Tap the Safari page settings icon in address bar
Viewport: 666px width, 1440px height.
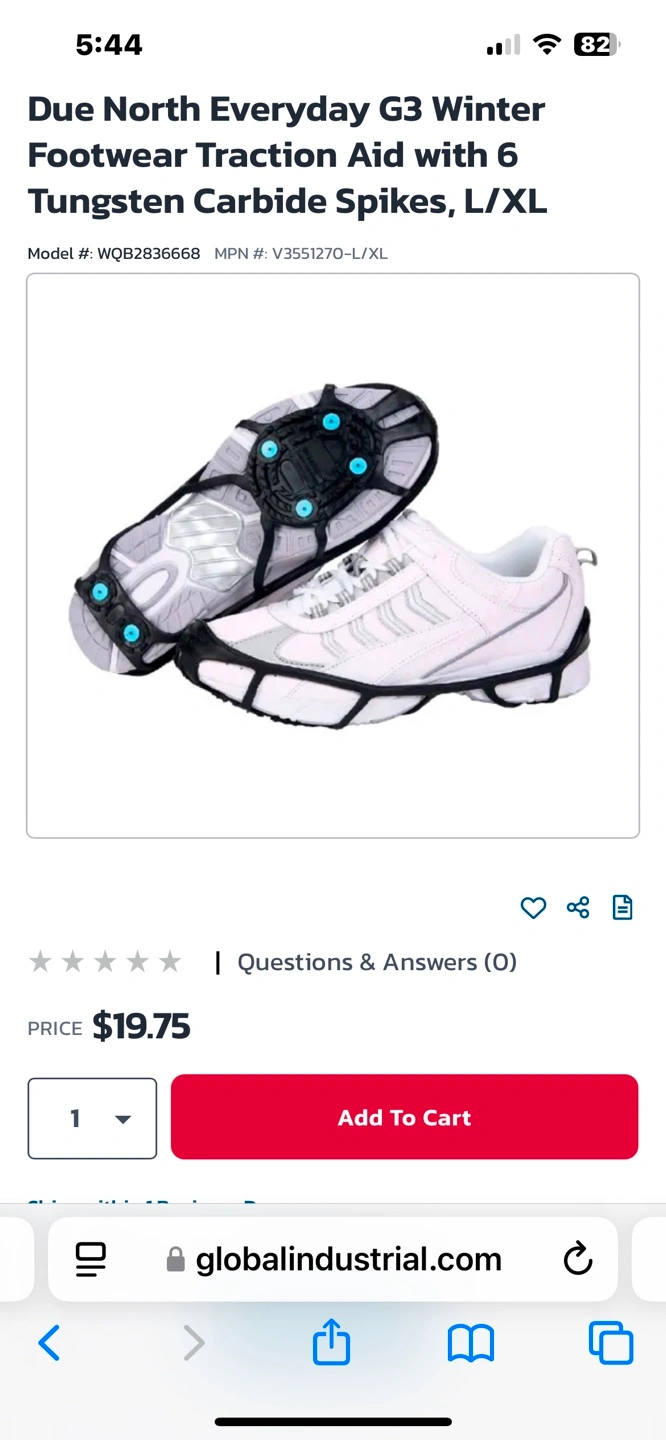(91, 1259)
